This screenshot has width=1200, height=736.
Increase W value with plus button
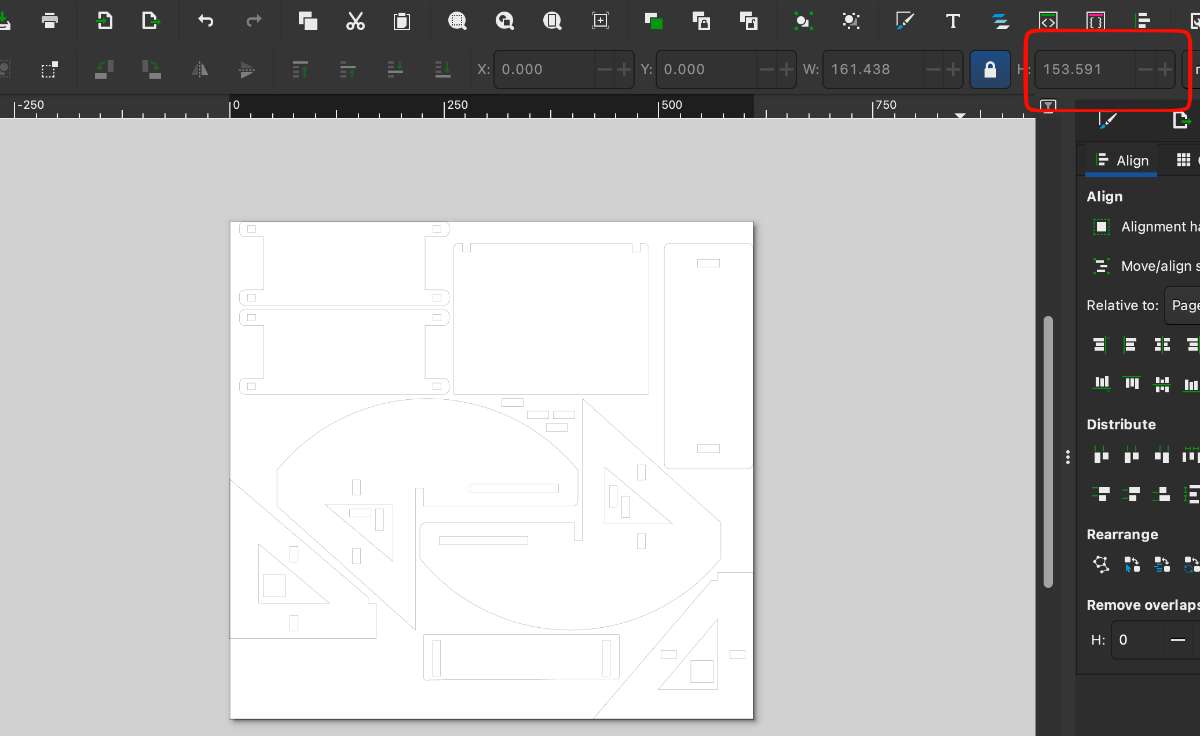(952, 69)
